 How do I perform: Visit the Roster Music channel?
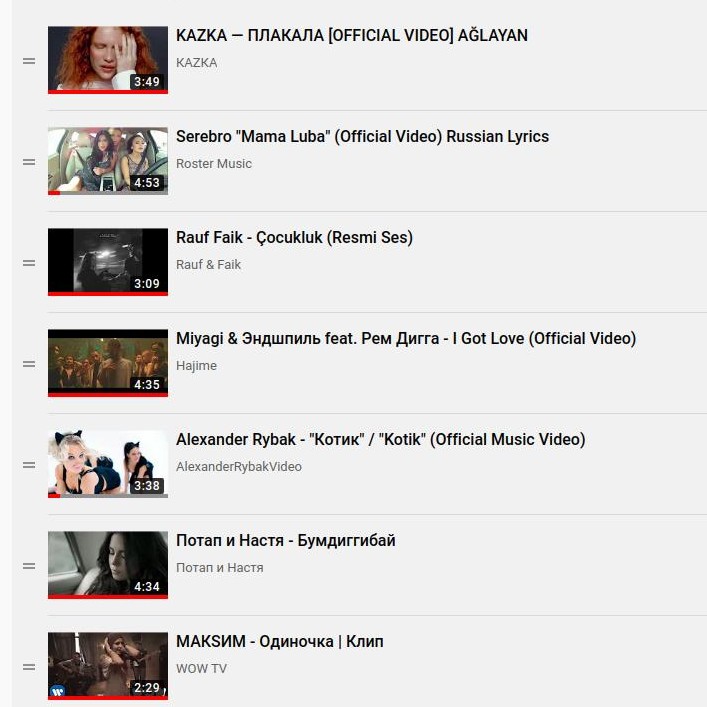coord(214,163)
